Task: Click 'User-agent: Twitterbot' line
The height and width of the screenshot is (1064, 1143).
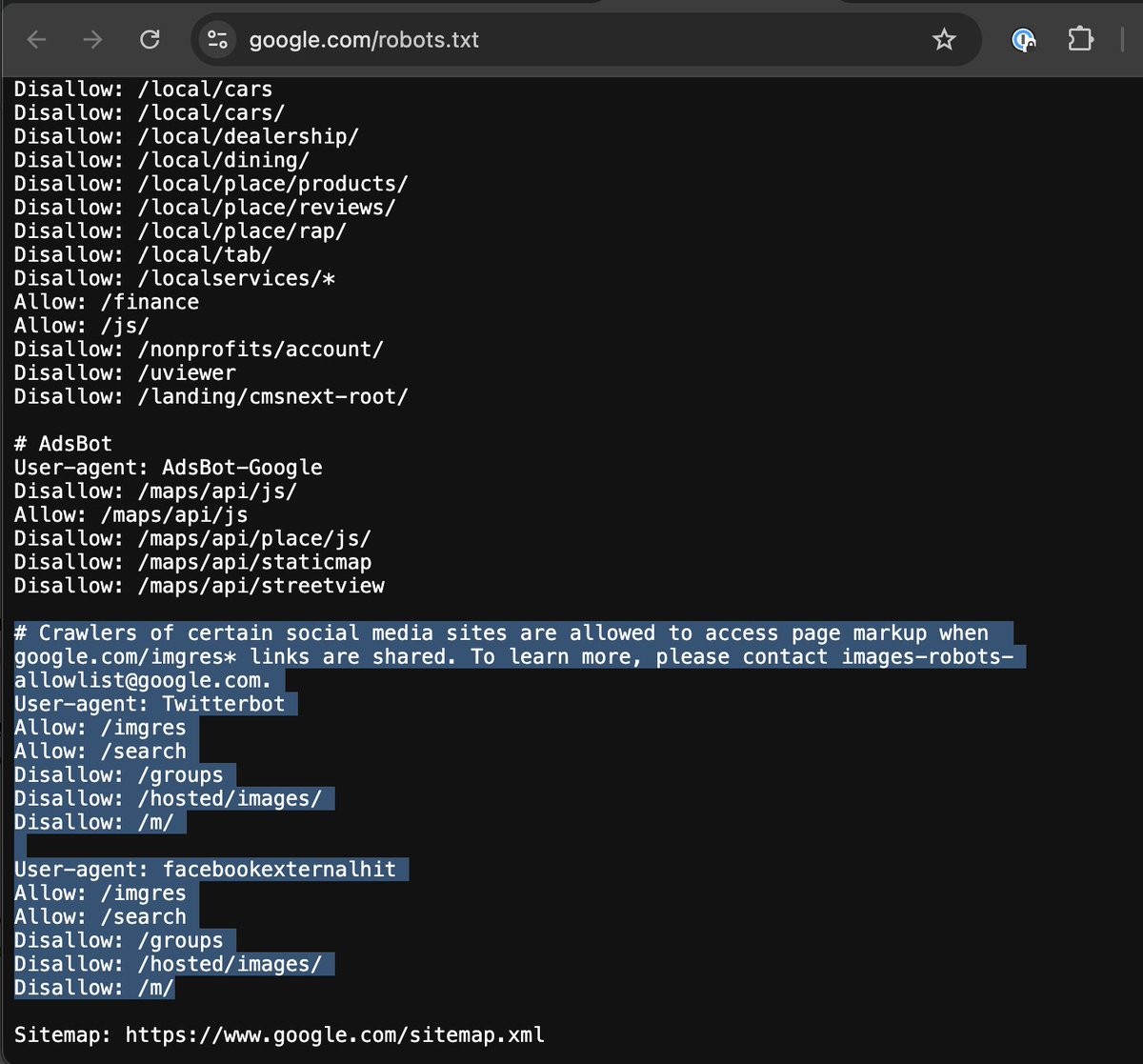Action: coord(150,704)
